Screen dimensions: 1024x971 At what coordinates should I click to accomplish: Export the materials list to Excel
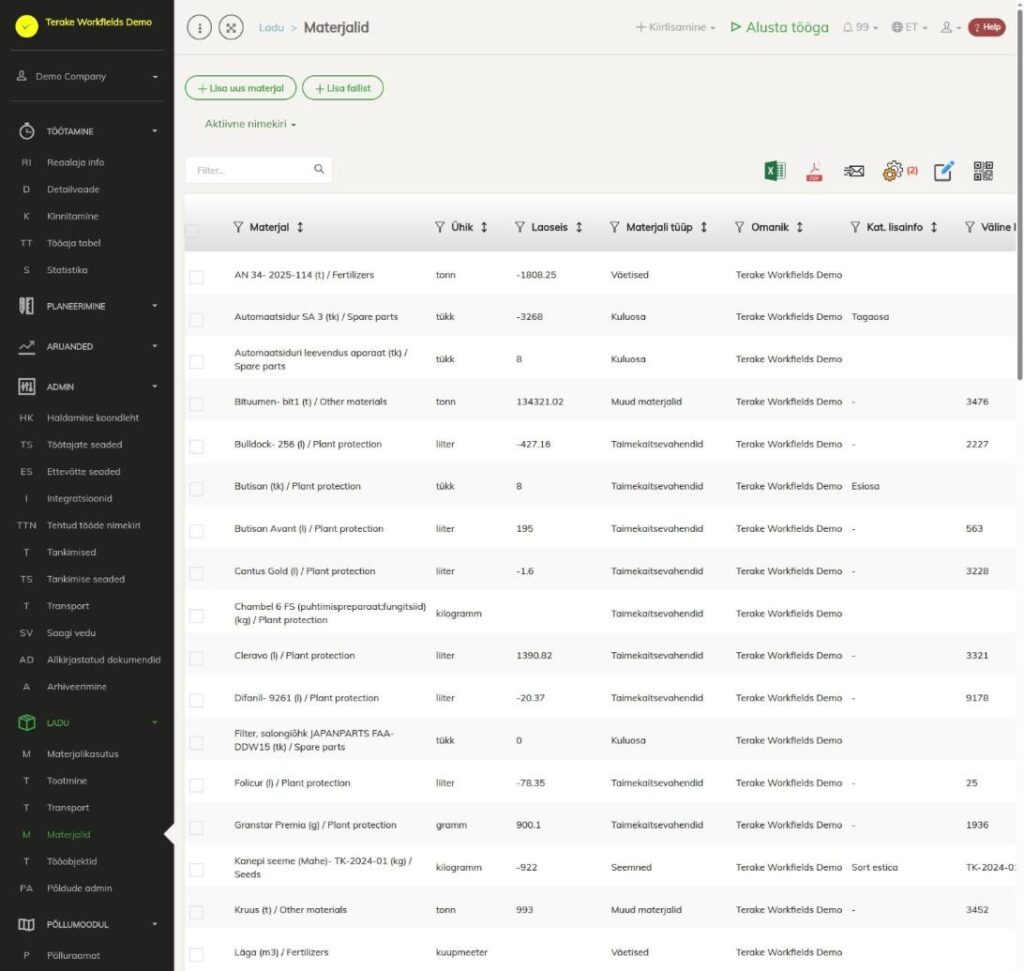(x=775, y=171)
